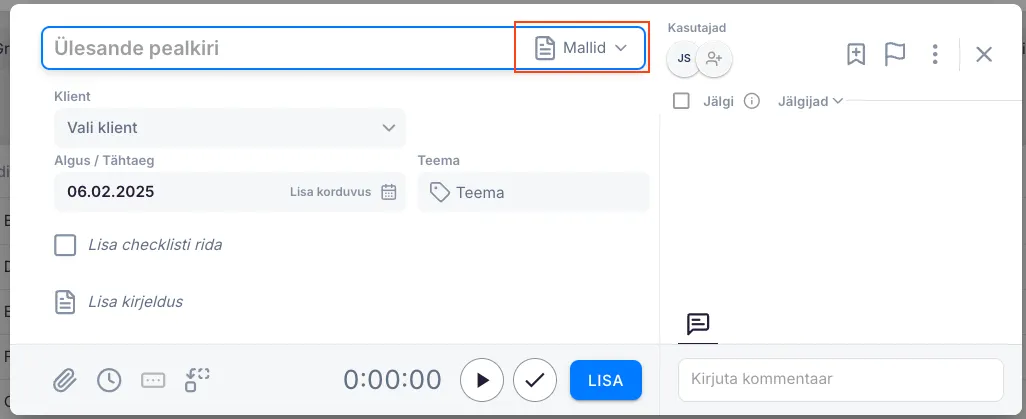This screenshot has height=419, width=1026.
Task: Check the Jälgi checkbox
Action: [682, 101]
